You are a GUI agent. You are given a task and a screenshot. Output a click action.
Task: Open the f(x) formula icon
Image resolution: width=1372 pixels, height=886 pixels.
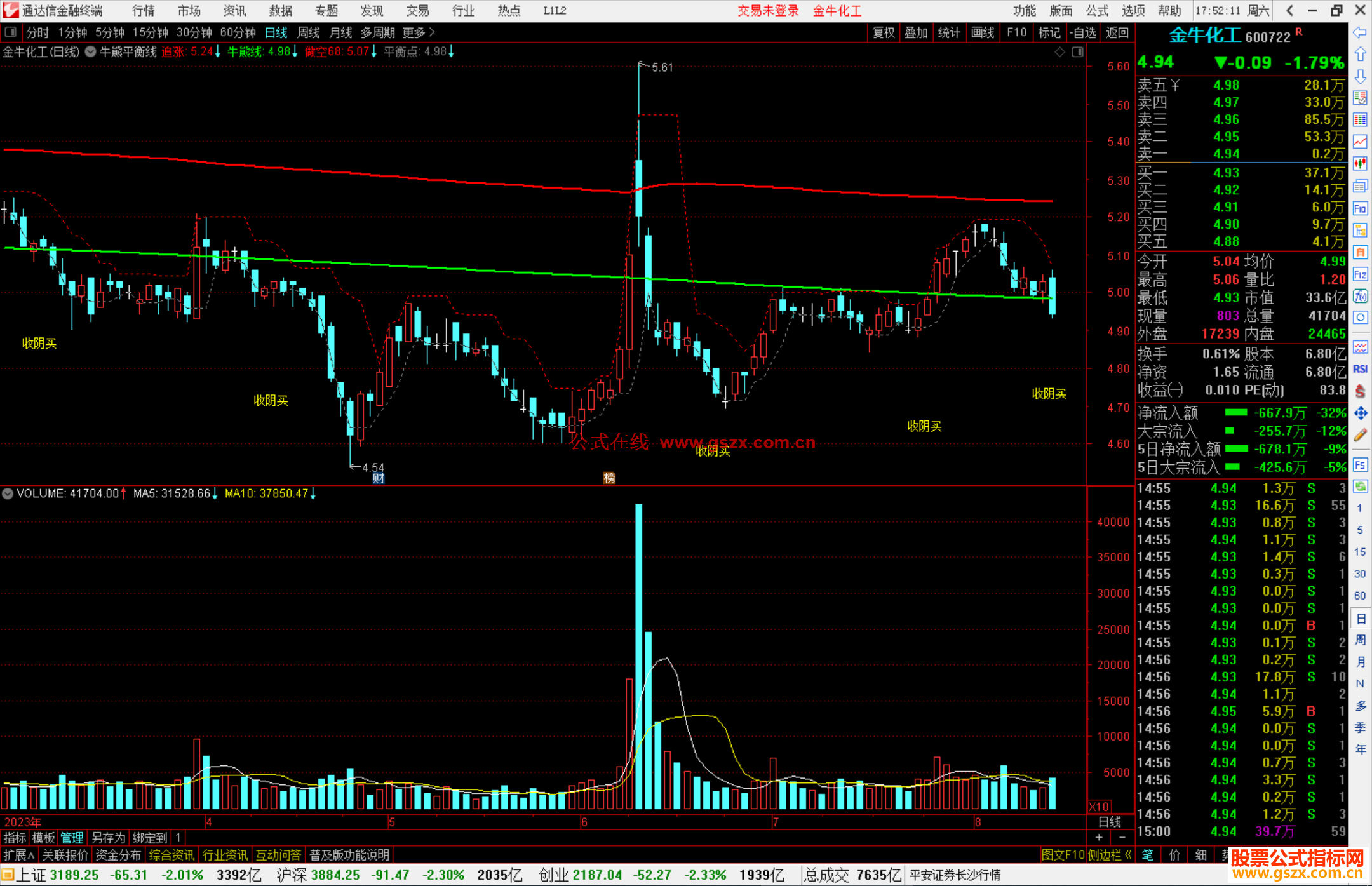click(x=1360, y=296)
